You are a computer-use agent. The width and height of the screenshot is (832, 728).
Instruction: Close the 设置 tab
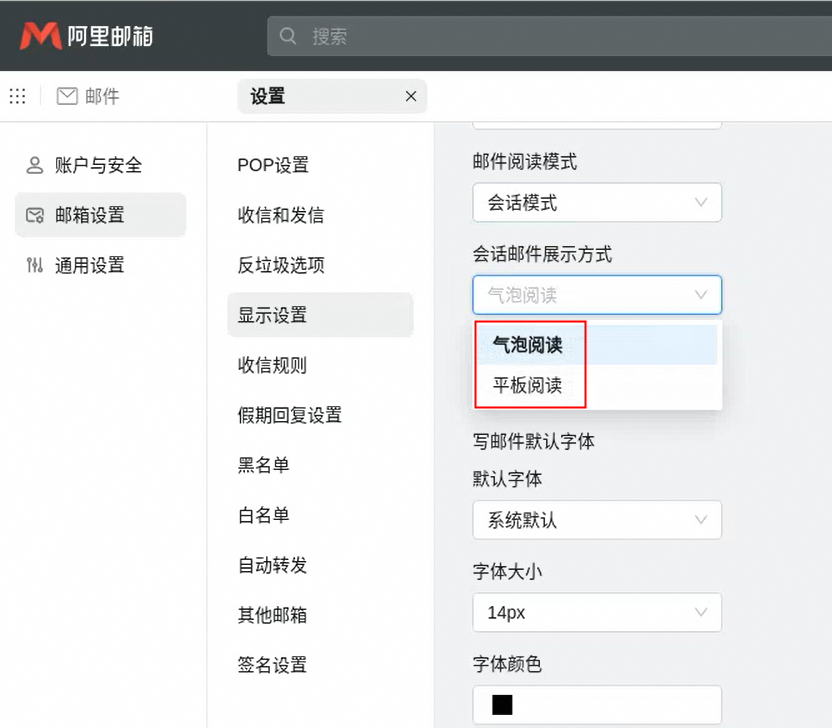(410, 97)
